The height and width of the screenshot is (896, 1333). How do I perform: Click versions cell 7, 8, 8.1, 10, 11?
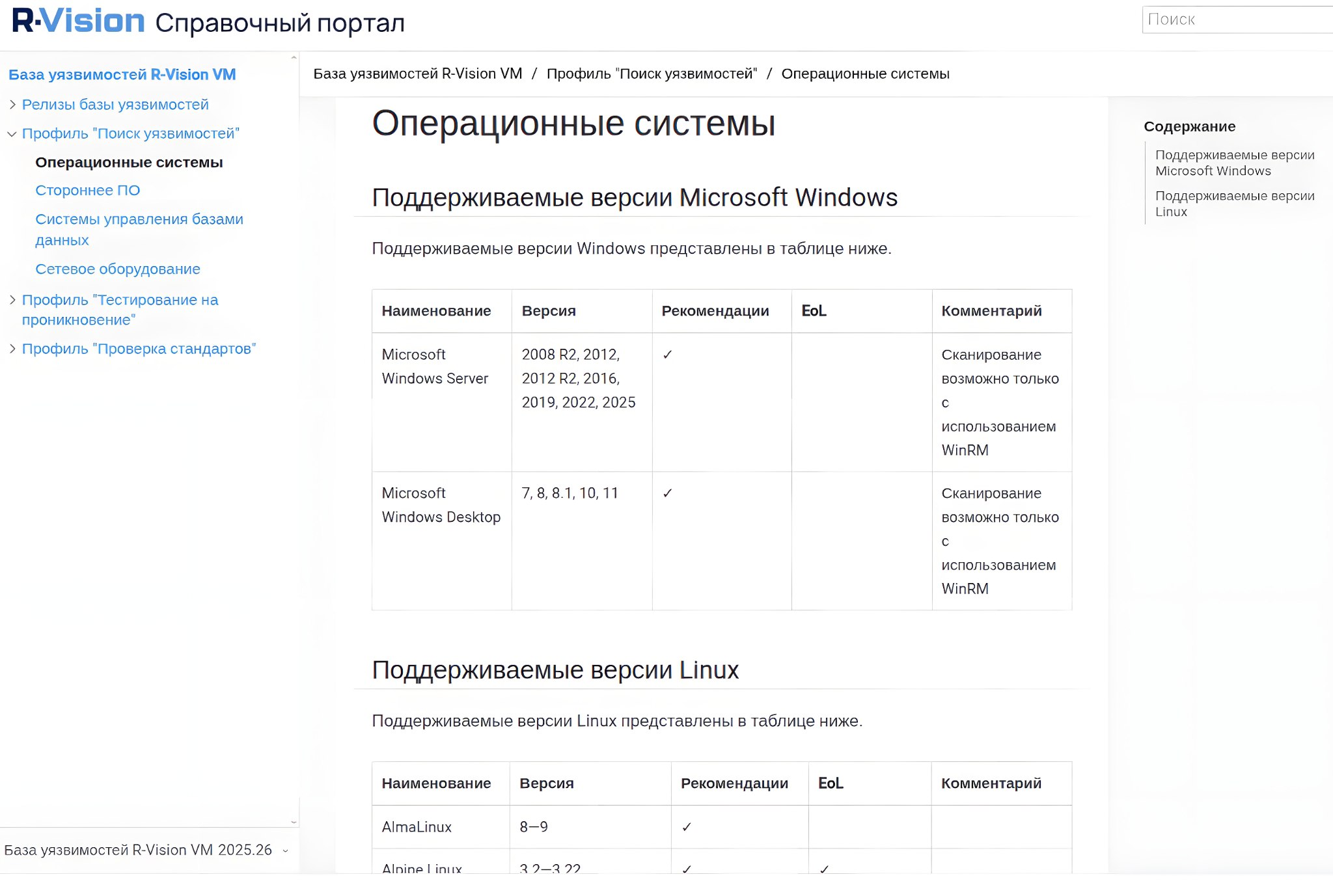[x=582, y=541]
